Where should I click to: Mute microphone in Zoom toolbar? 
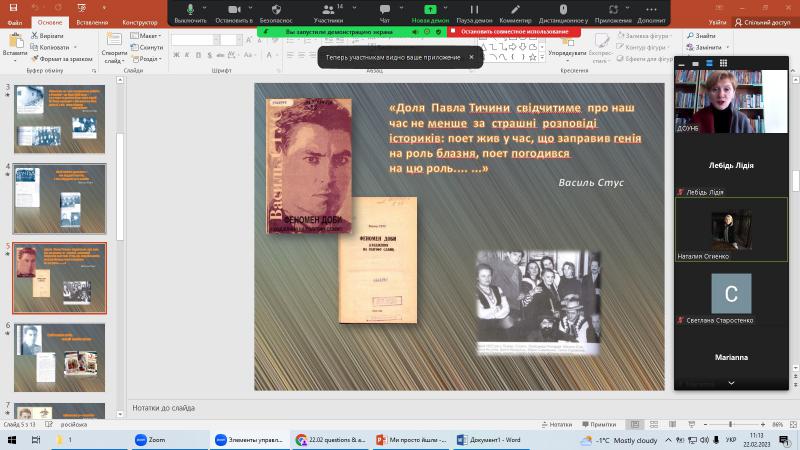[x=190, y=10]
